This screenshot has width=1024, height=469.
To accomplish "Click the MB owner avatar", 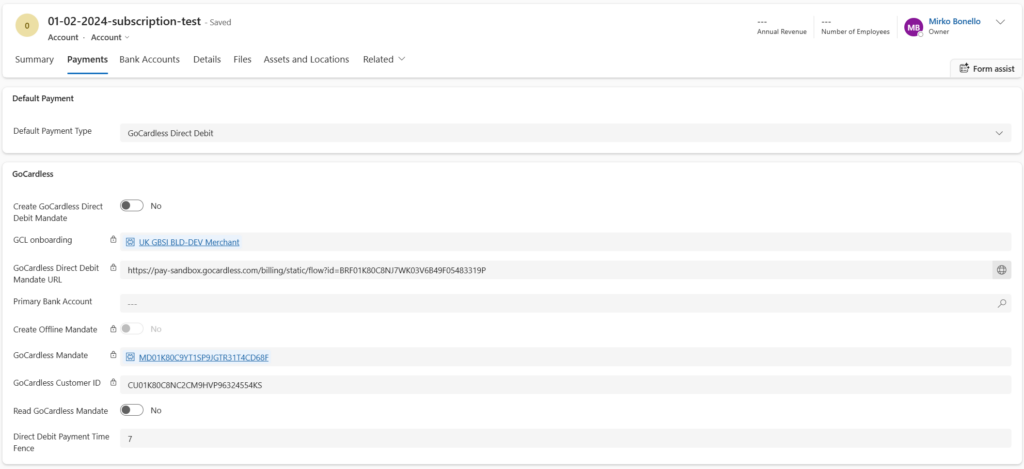I will coord(913,27).
